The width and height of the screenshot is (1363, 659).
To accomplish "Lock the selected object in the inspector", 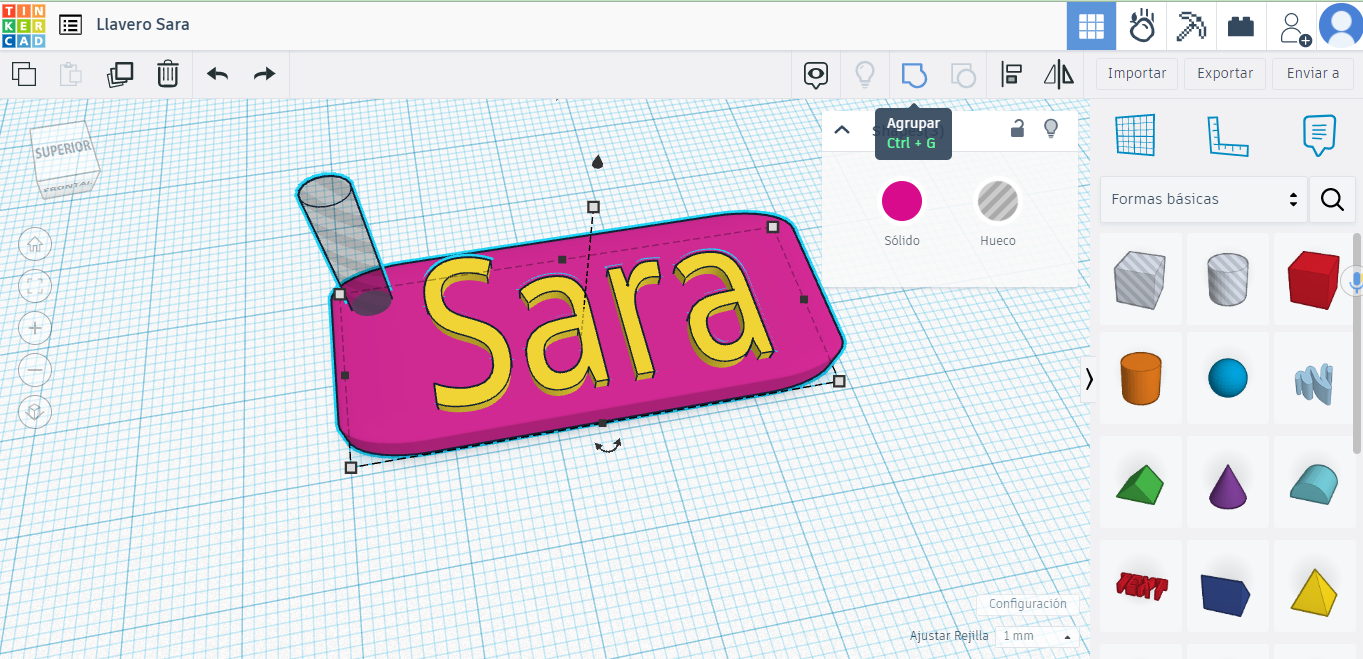I will coord(1019,129).
